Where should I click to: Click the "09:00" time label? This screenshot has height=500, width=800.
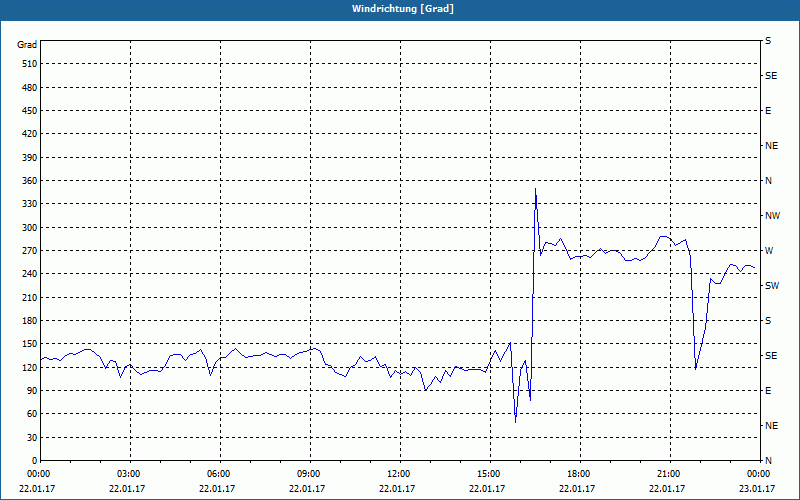pos(310,474)
